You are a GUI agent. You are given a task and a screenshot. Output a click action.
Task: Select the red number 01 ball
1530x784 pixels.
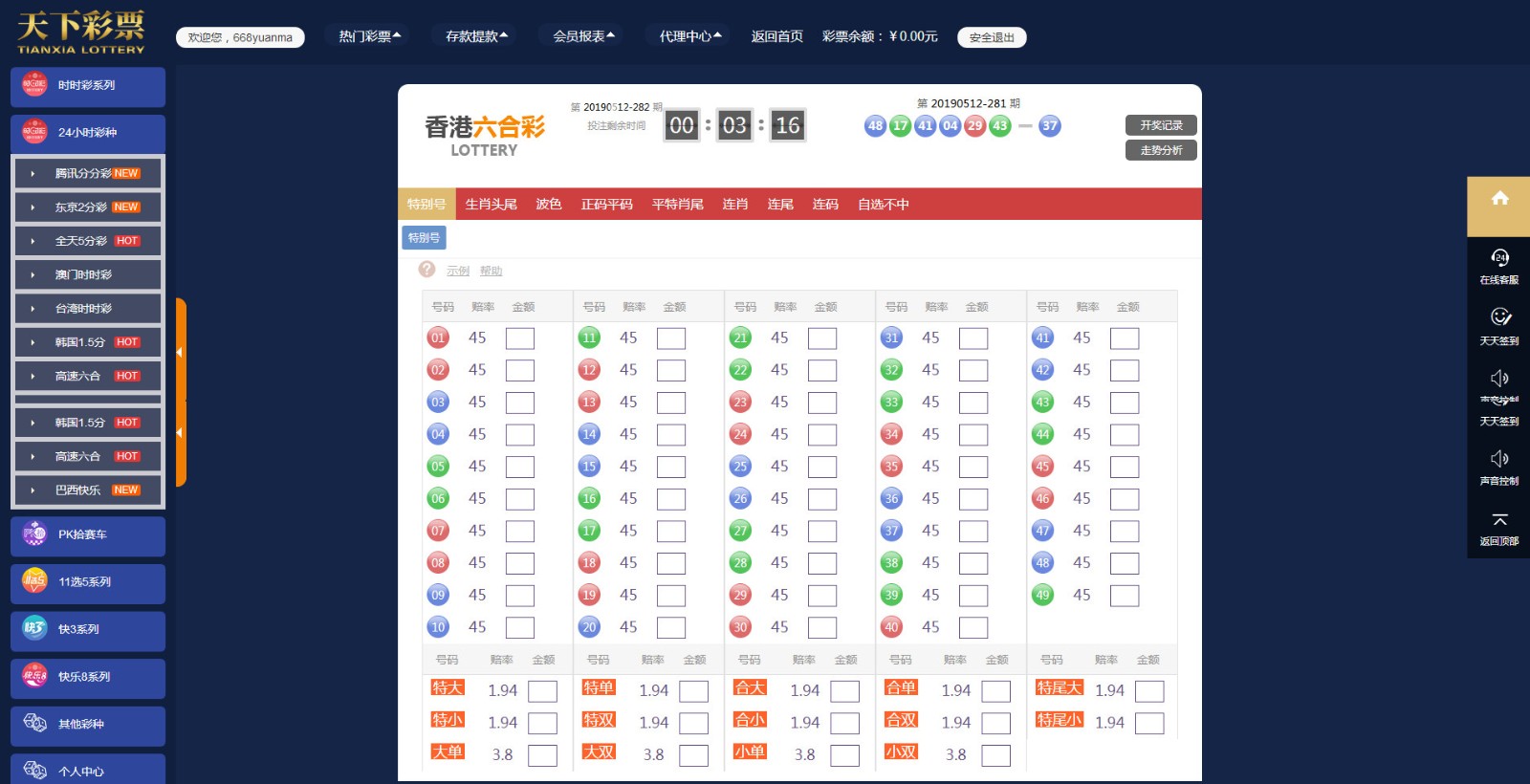438,338
